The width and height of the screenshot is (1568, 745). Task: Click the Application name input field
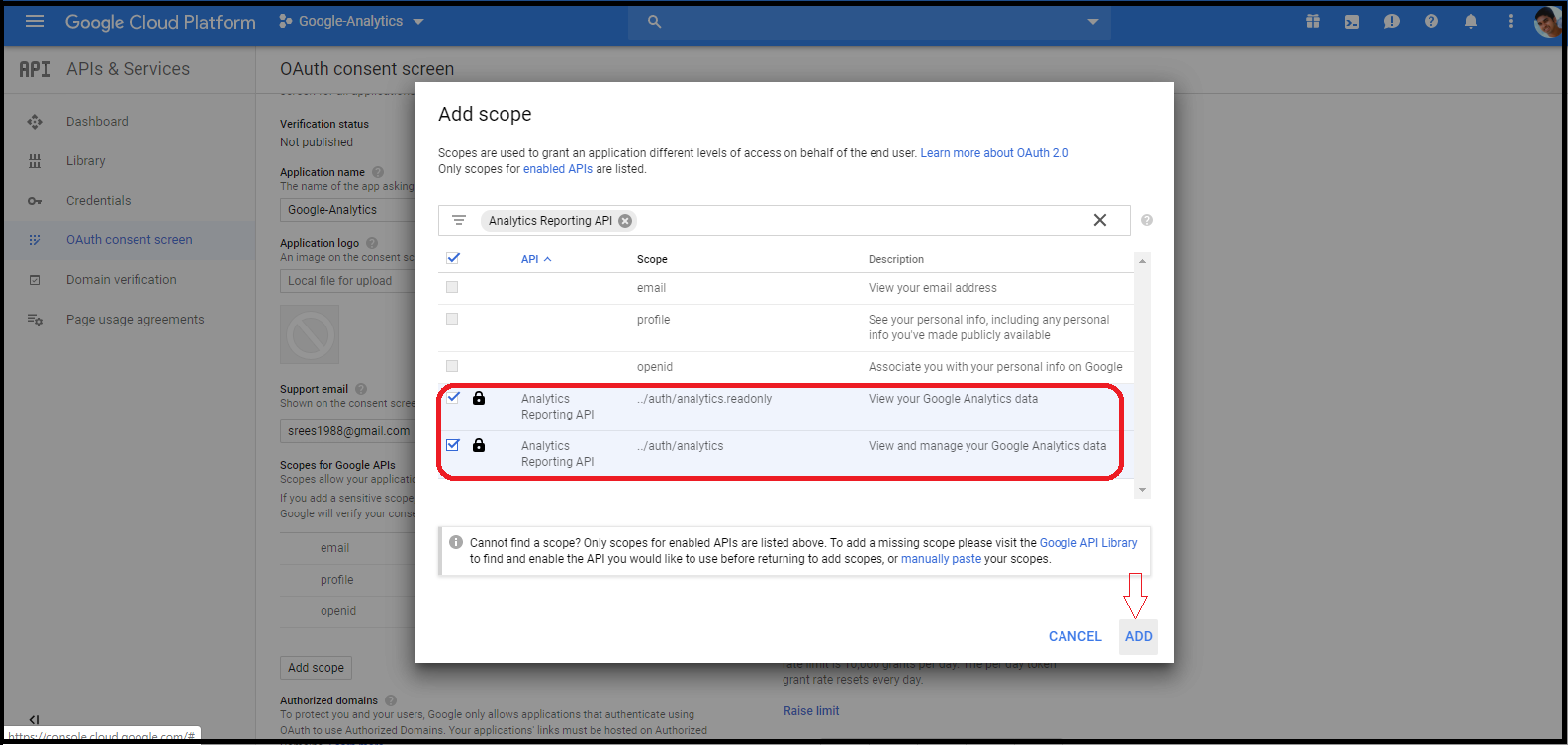[347, 210]
